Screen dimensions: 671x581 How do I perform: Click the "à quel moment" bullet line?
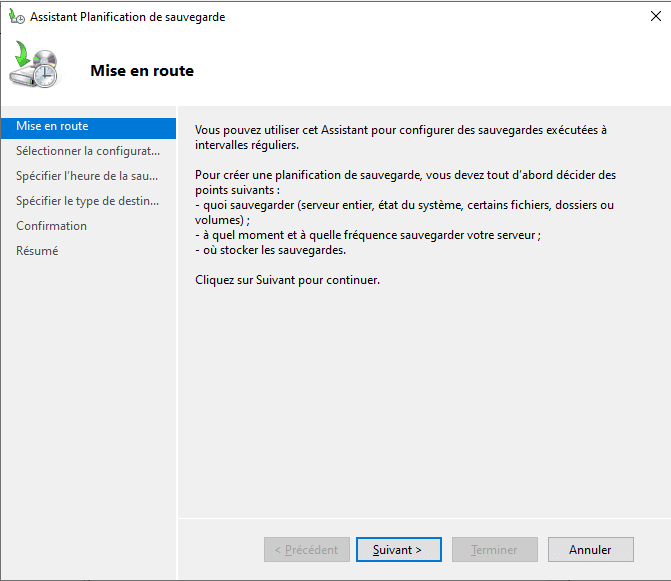(x=367, y=235)
